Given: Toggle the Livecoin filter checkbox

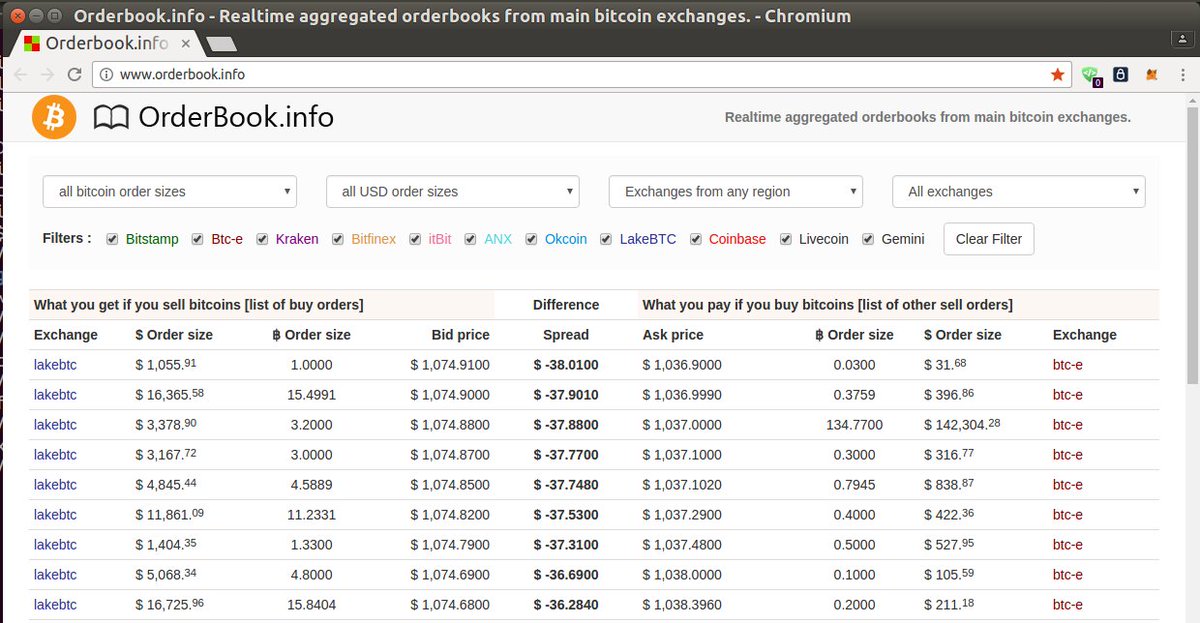Looking at the screenshot, I should tap(785, 239).
